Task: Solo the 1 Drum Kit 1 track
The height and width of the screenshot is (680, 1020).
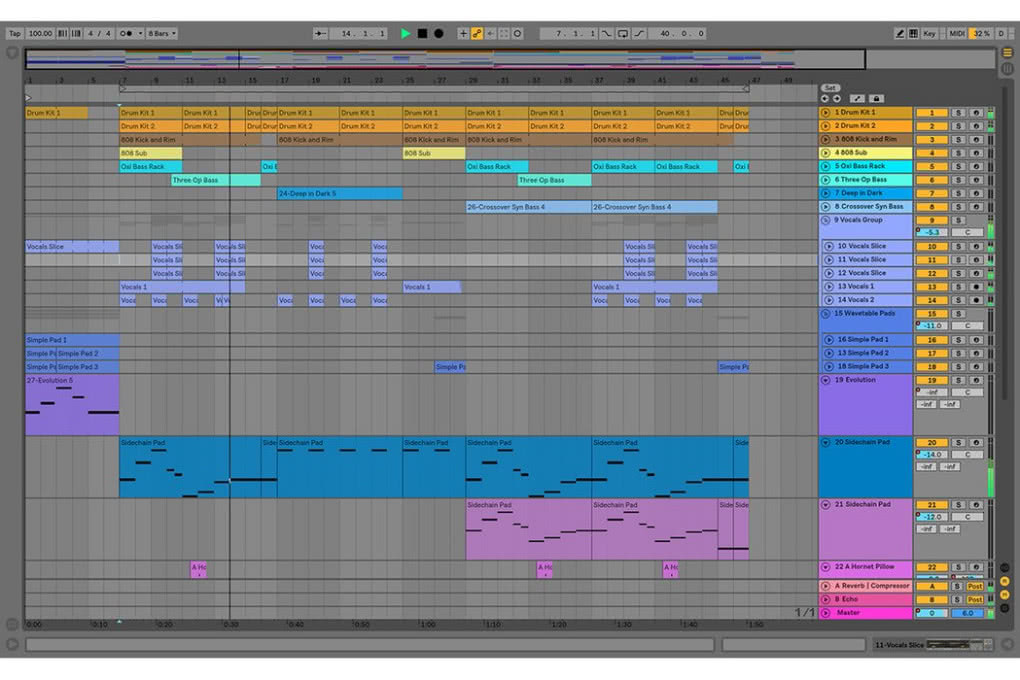Action: pyautogui.click(x=958, y=113)
